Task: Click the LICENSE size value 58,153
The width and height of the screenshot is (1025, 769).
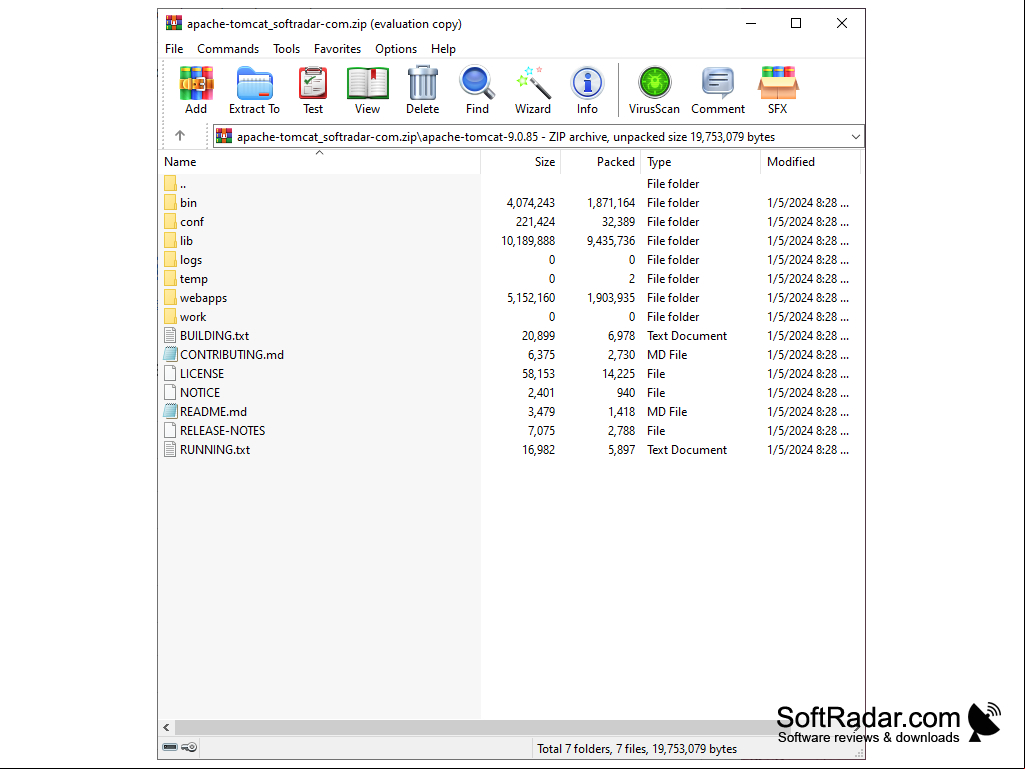Action: point(538,373)
